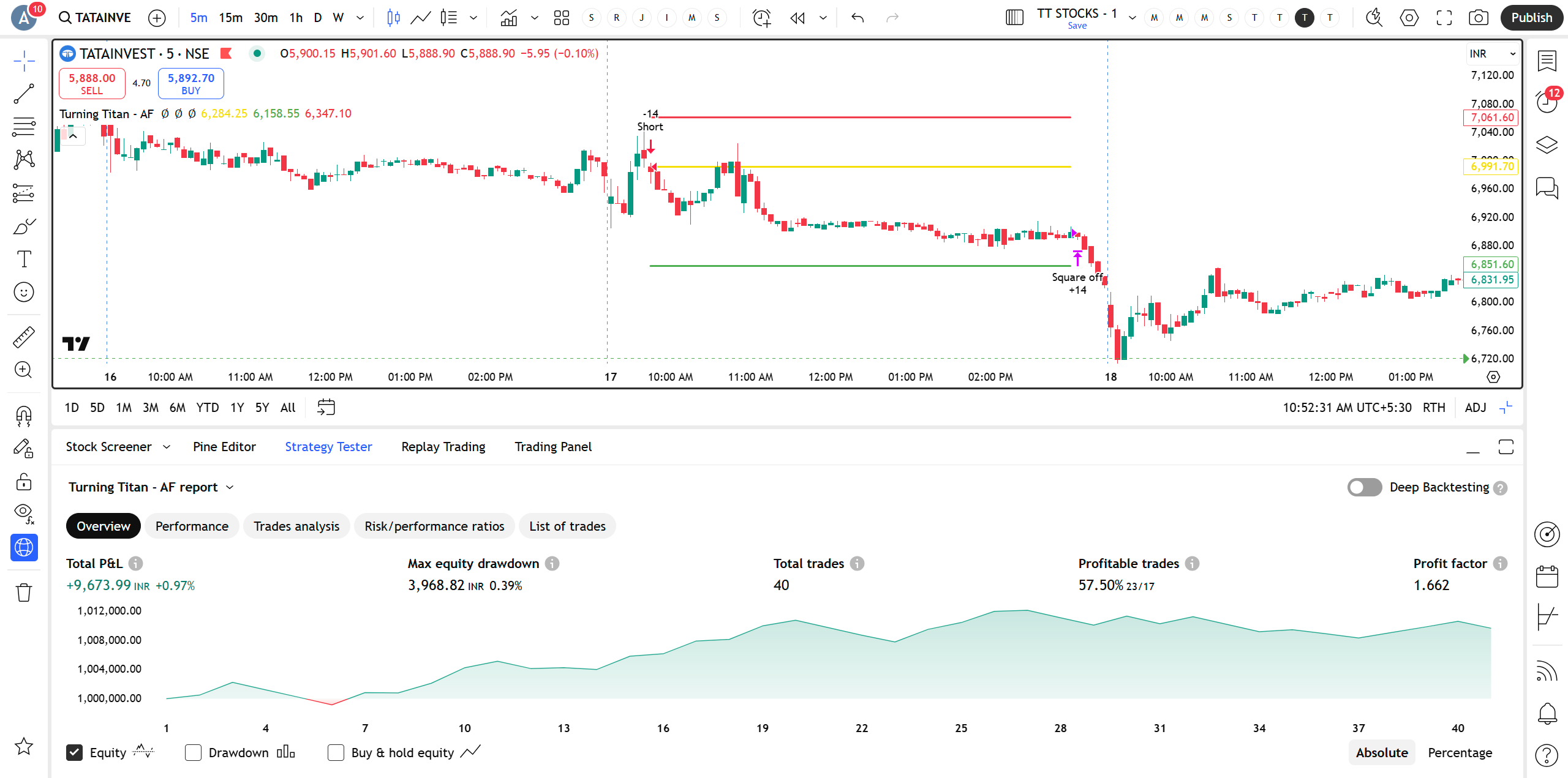
Task: Click the SELL 5,888.00 button
Action: (92, 84)
